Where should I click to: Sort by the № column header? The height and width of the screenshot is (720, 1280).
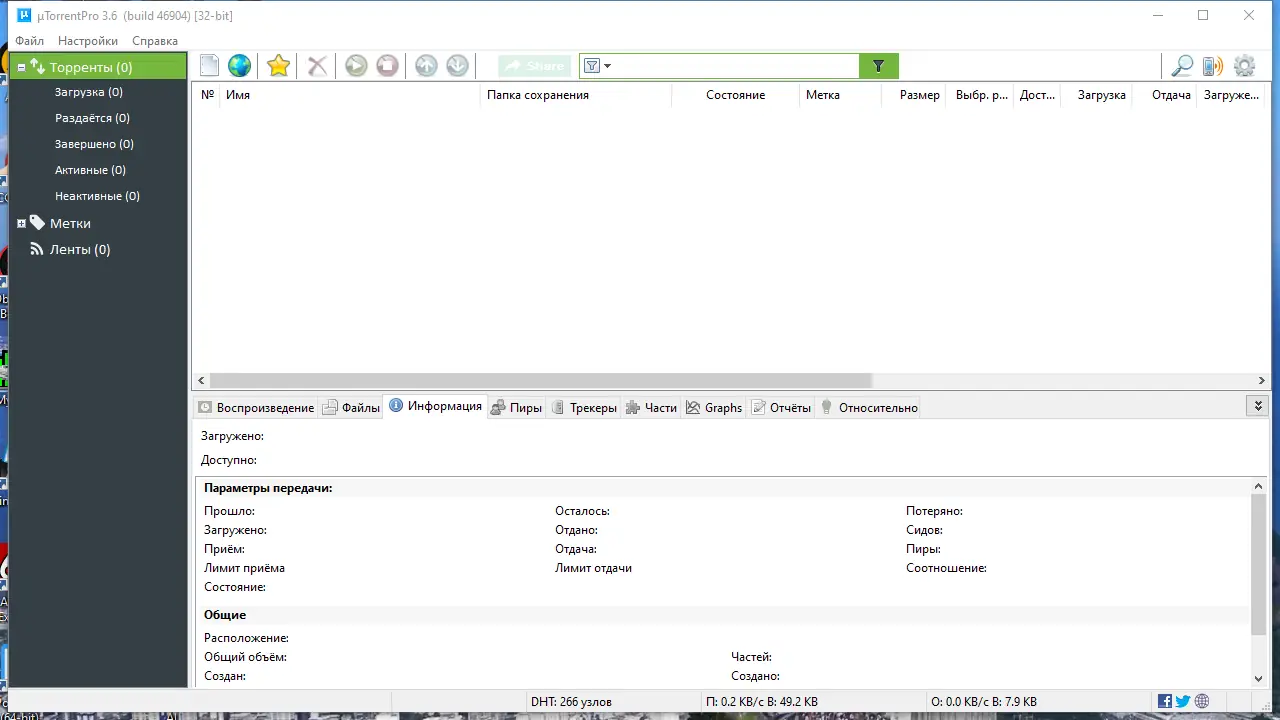tap(207, 95)
